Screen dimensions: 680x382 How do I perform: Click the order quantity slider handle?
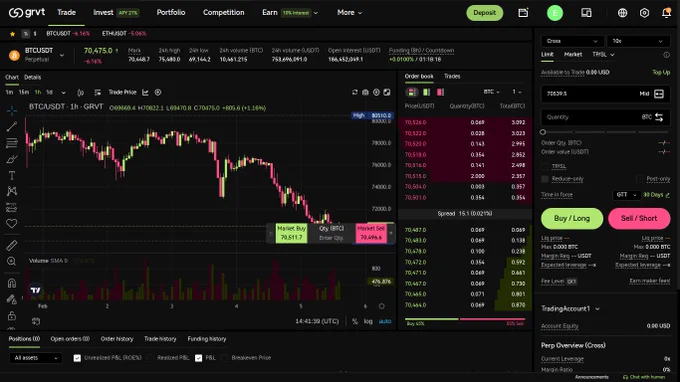(x=543, y=132)
